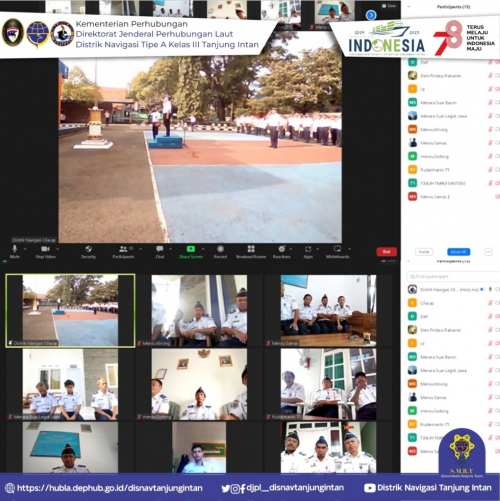
Task: Click the blue next-page arrow in thumbnail strip
Action: (371, 15)
